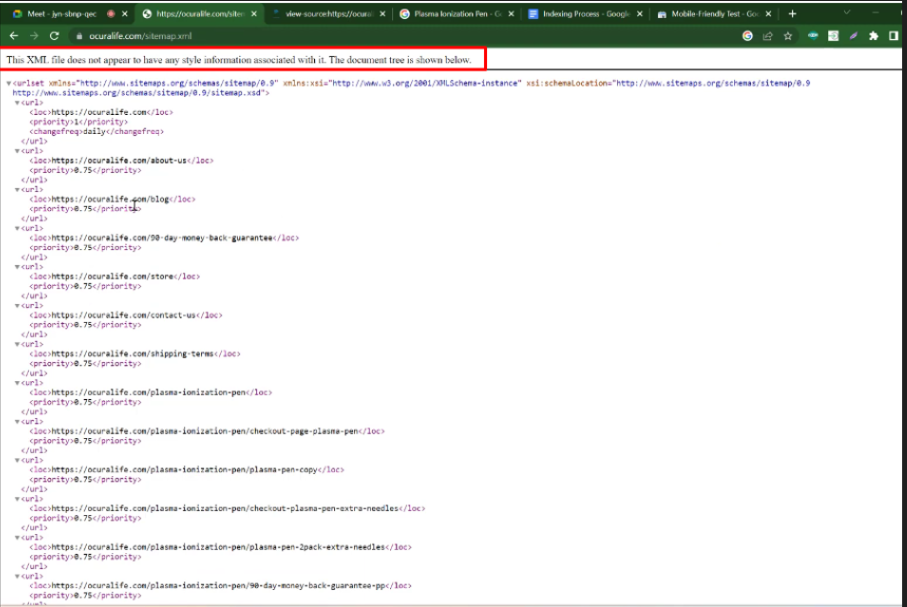Collapse the url node for shipping-terms
Image resolution: width=907 pixels, height=607 pixels.
(x=17, y=344)
